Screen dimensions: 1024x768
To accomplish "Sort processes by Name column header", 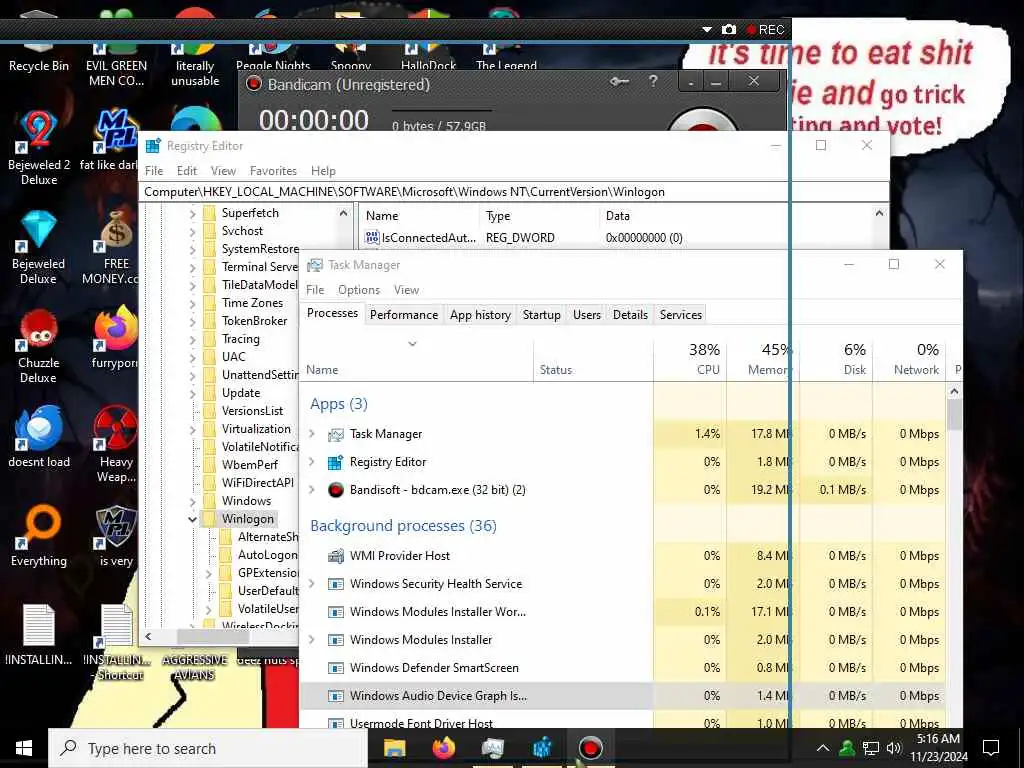I will pyautogui.click(x=417, y=359).
